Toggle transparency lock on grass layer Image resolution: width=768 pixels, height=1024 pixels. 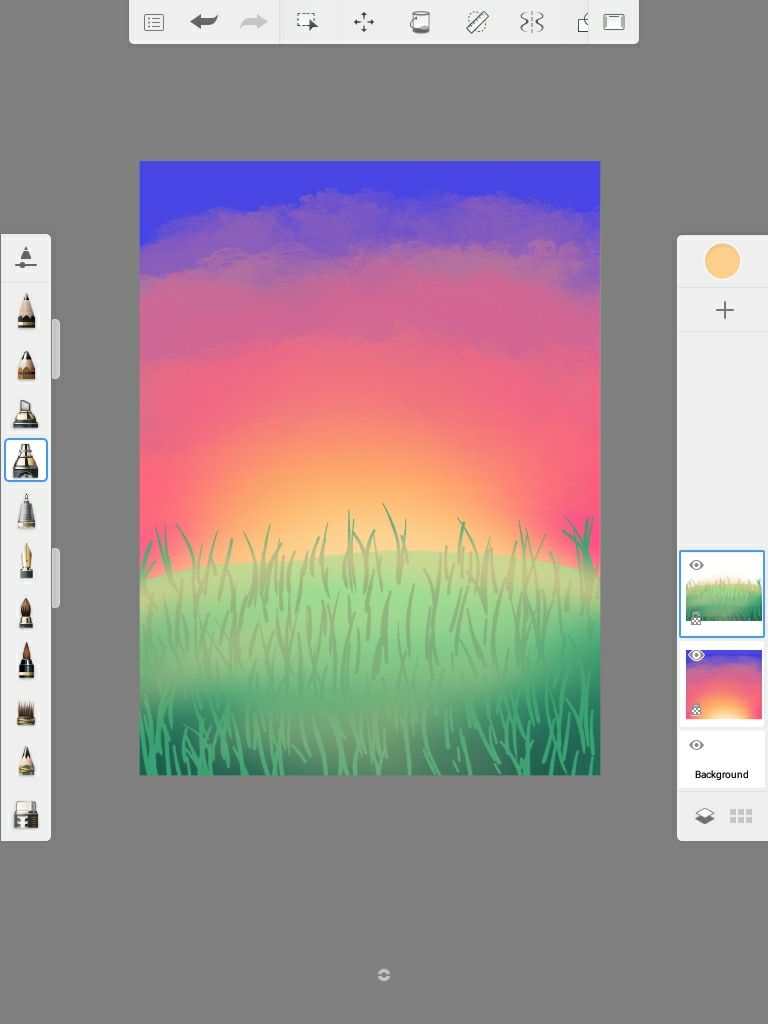696,618
